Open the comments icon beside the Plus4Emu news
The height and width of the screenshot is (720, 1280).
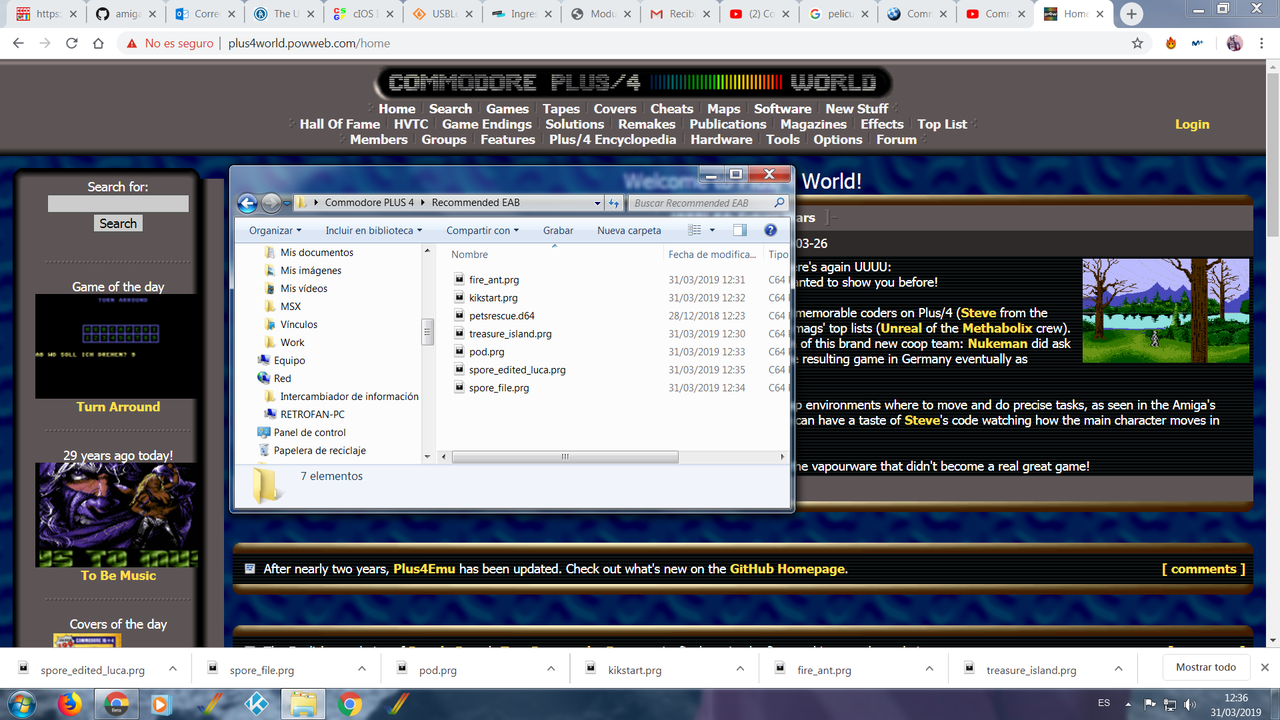250,569
